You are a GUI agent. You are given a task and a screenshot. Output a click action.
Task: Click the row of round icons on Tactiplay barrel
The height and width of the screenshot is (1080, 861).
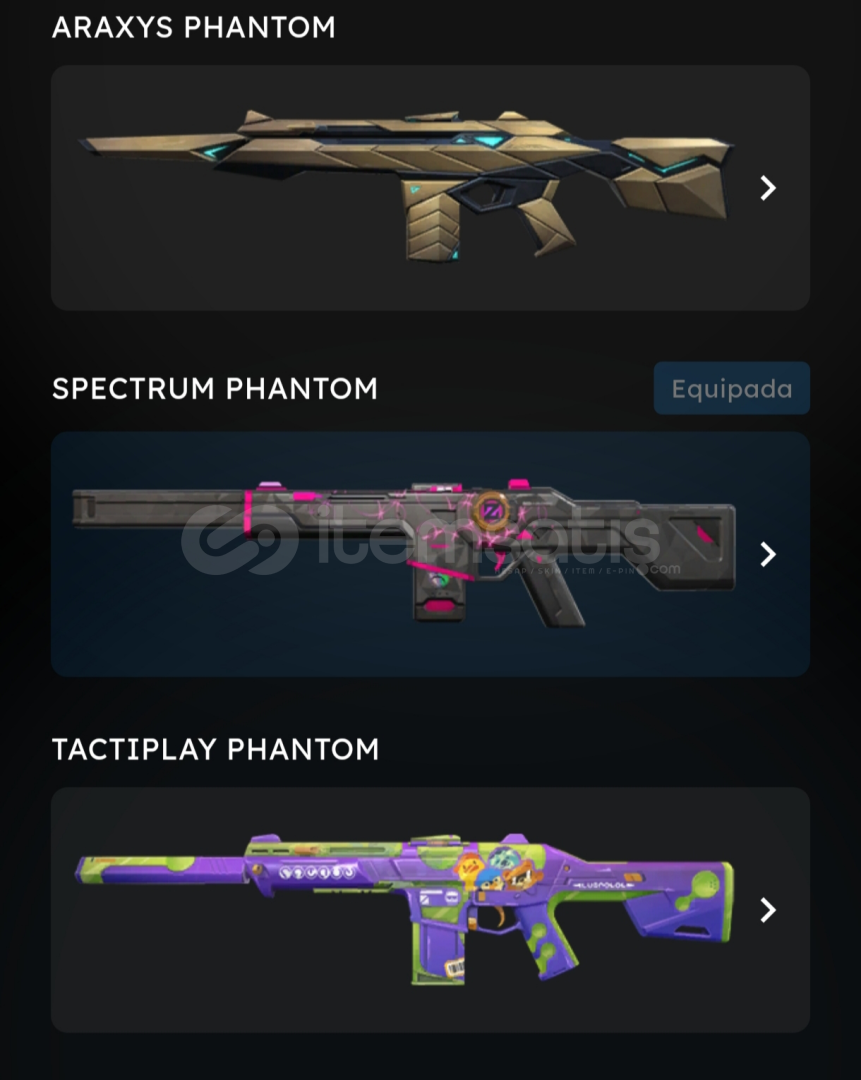(317, 872)
